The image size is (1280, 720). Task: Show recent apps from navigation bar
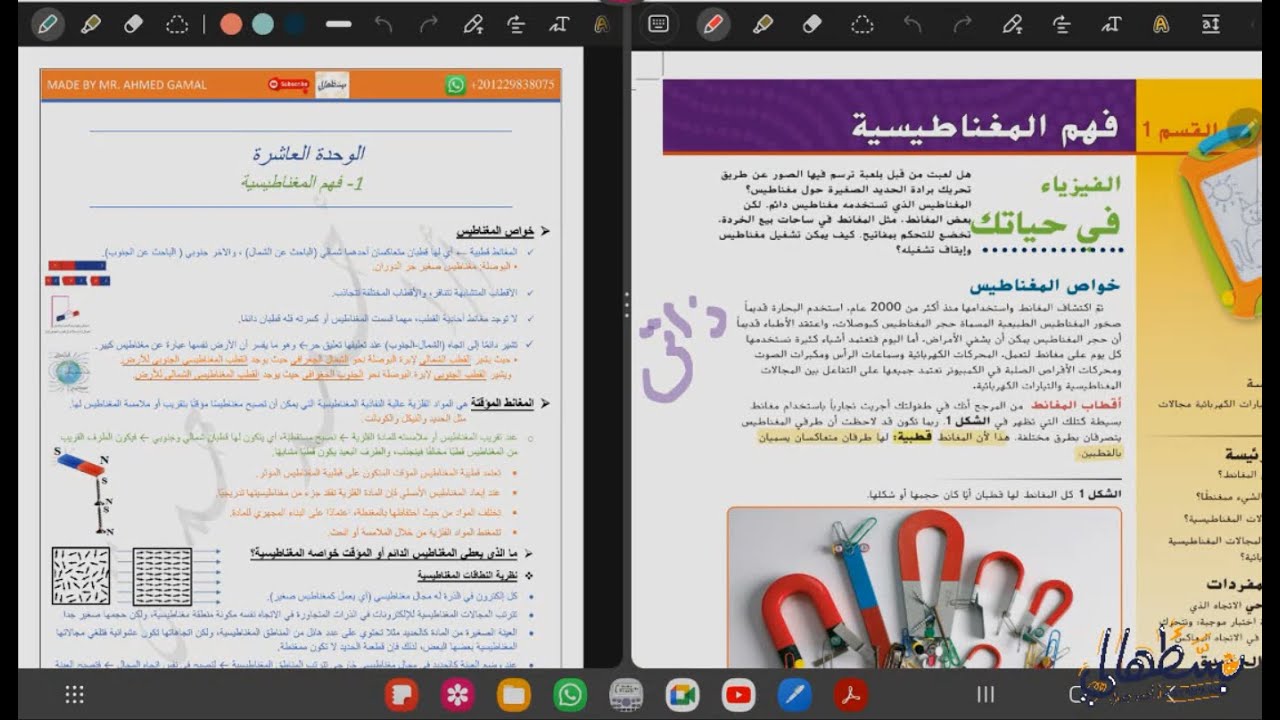click(x=985, y=694)
